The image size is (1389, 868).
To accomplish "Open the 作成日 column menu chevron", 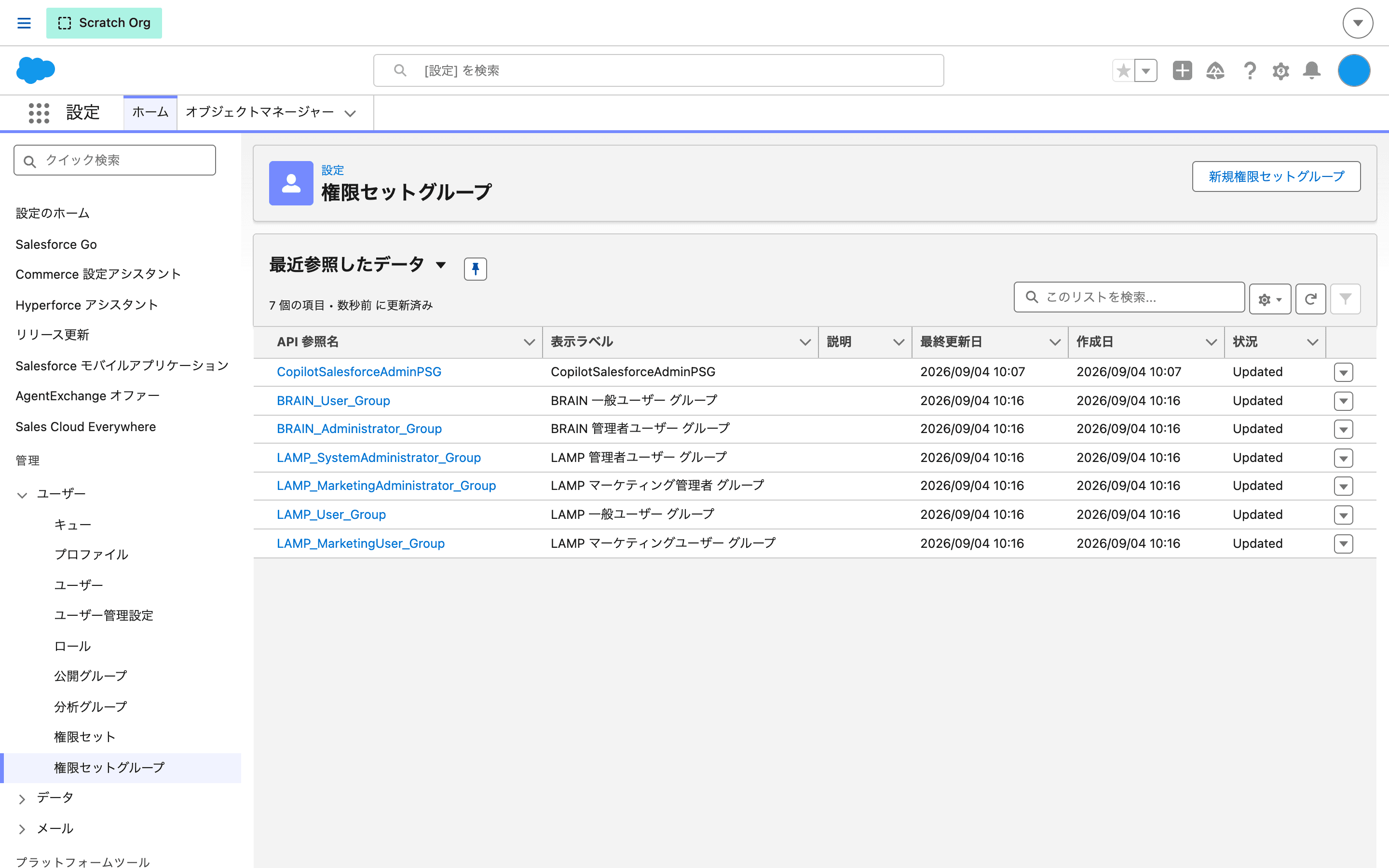I will tap(1211, 342).
